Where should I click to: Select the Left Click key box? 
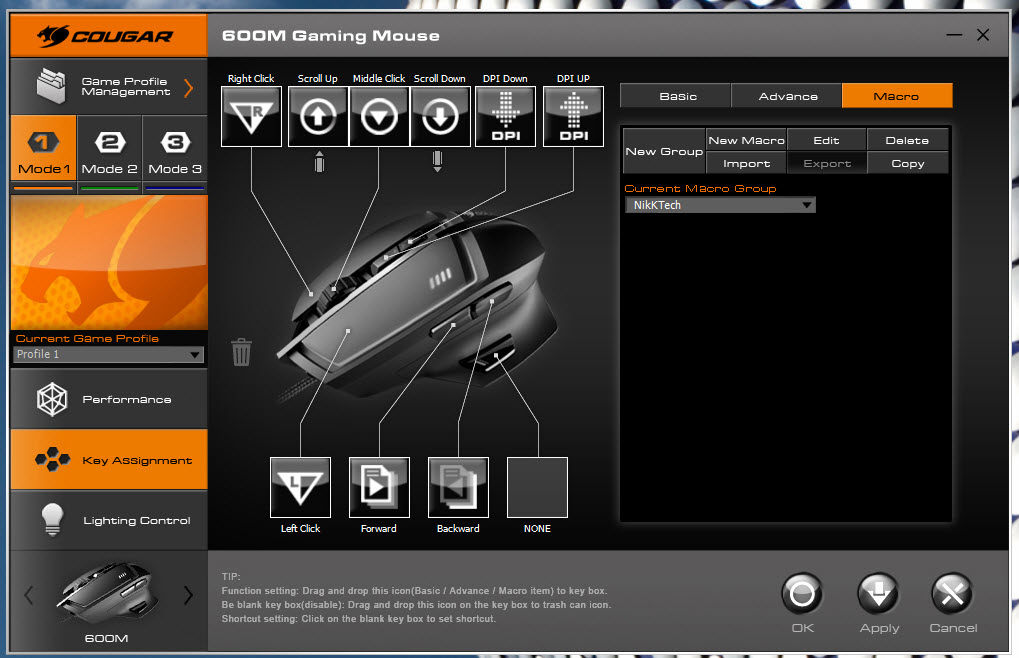point(300,487)
